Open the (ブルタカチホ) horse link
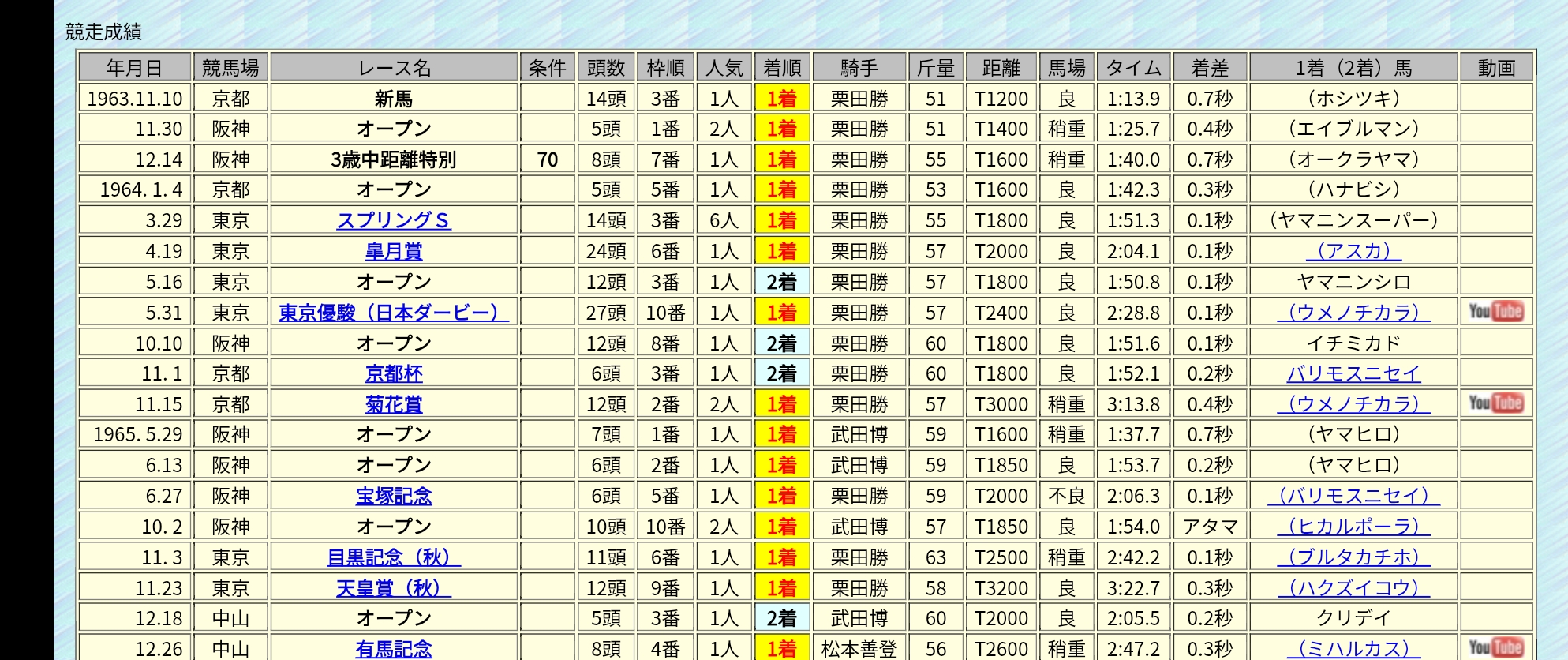 tap(1353, 557)
